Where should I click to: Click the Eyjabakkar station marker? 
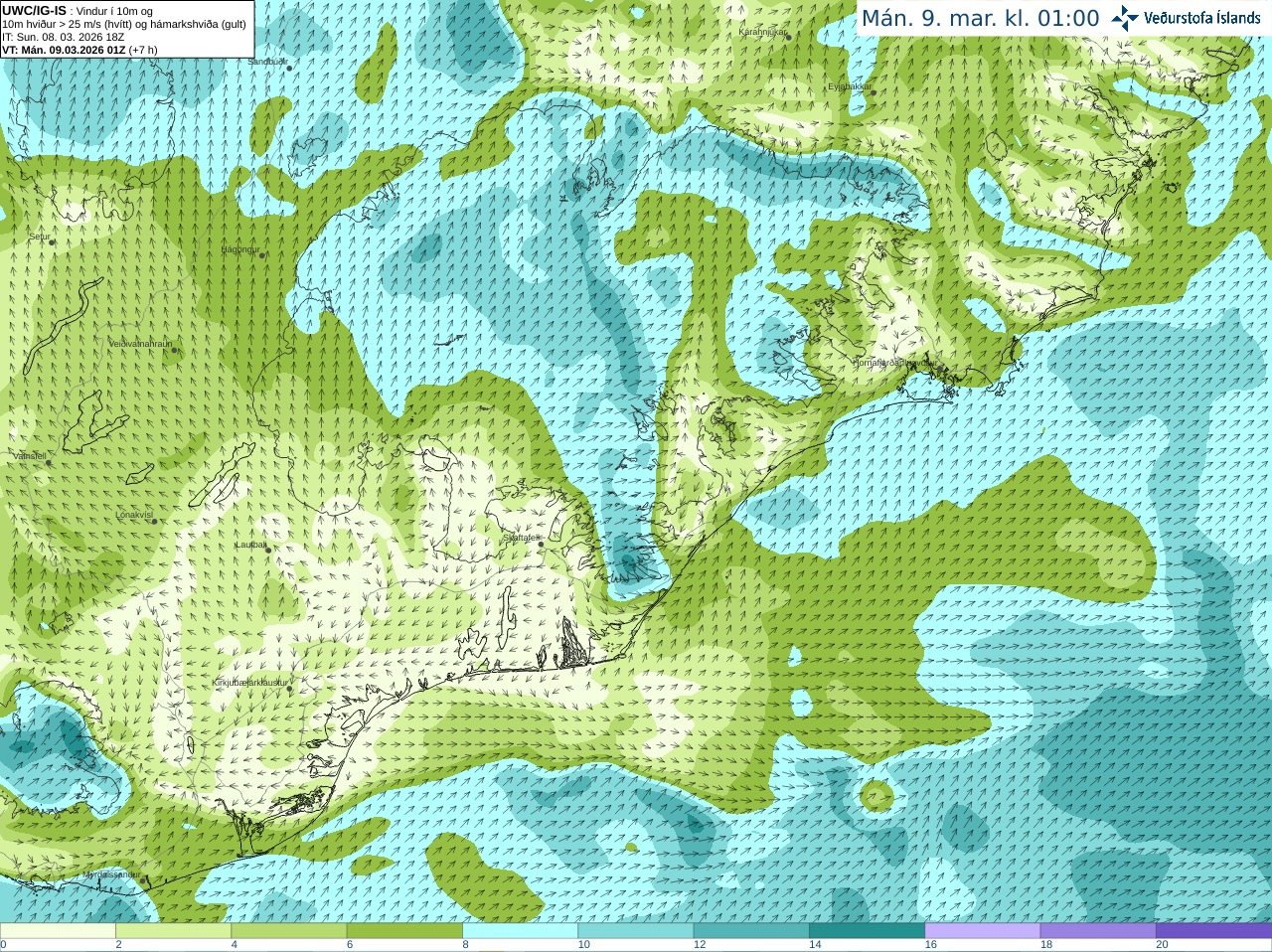coord(874,92)
